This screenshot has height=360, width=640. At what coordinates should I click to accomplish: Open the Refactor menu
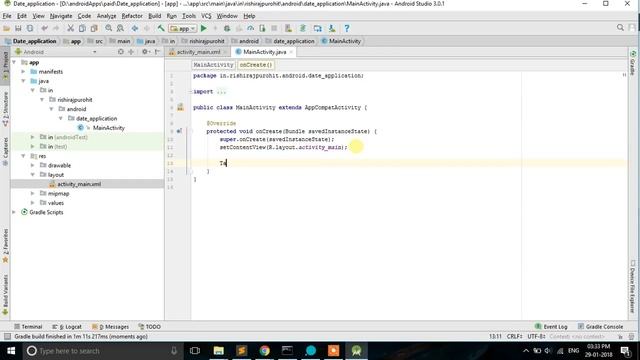[132, 16]
